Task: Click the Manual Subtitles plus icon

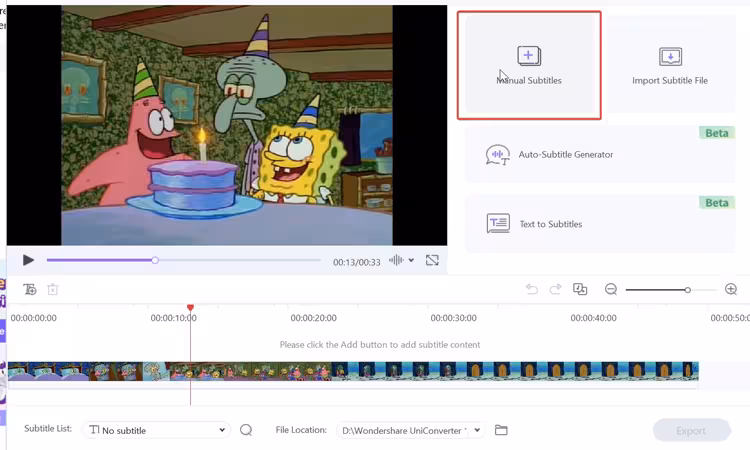Action: tap(529, 55)
